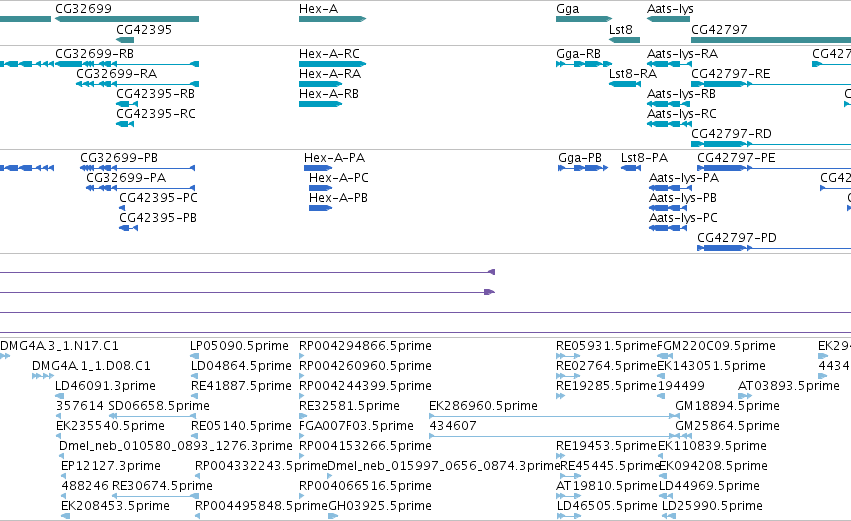The width and height of the screenshot is (851, 521).
Task: Click the Hex-A-RC transcript label
Action: point(329,54)
